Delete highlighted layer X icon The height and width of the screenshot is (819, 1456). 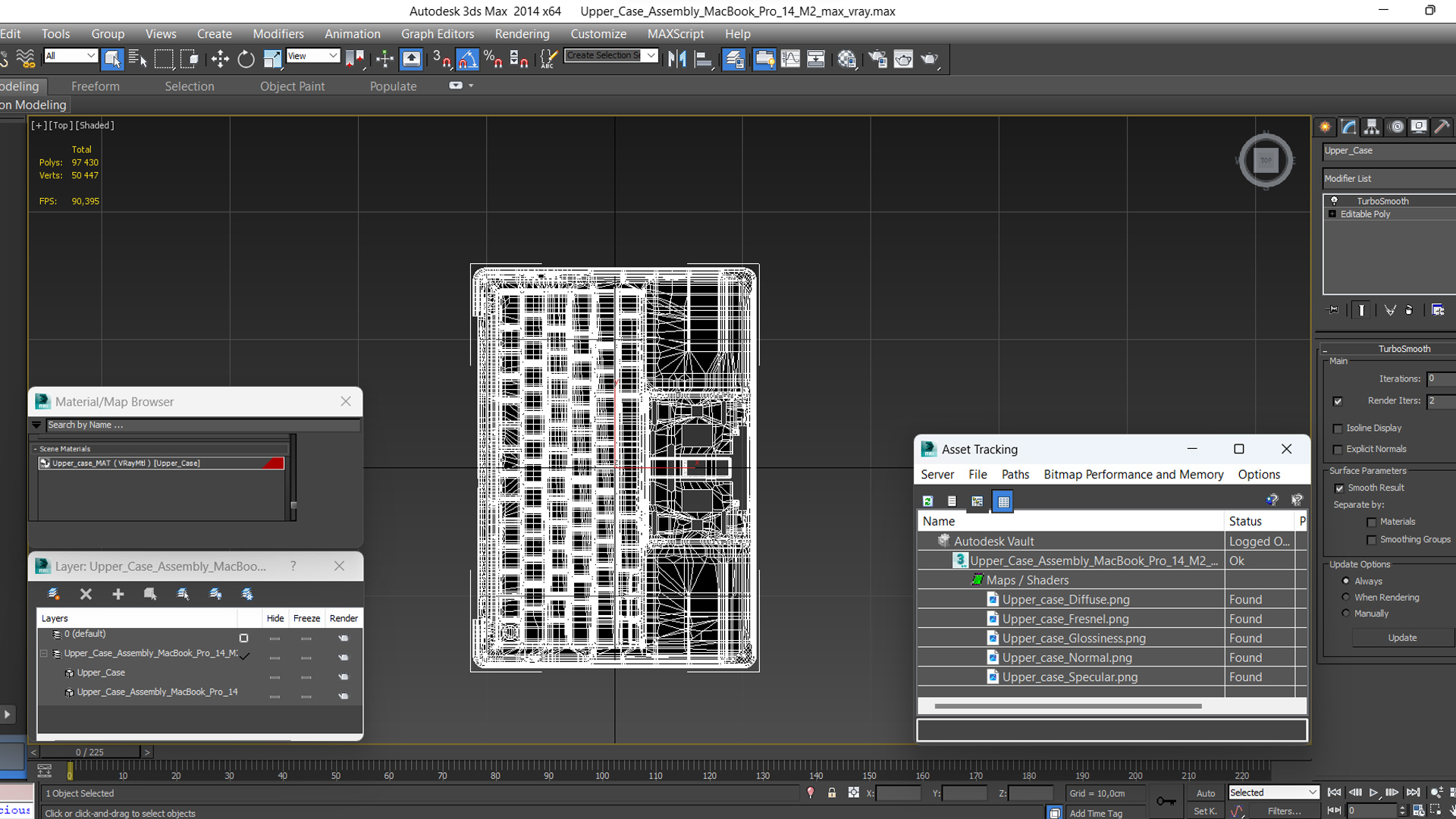click(x=86, y=594)
